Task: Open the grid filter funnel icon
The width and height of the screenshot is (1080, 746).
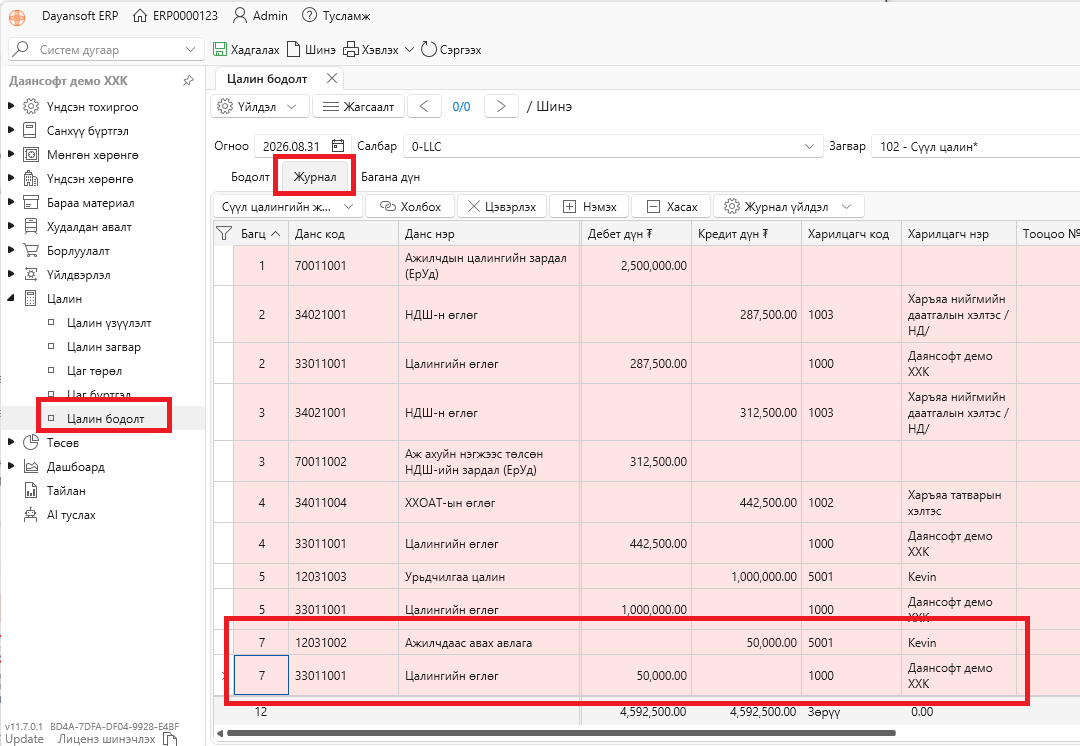Action: click(223, 234)
